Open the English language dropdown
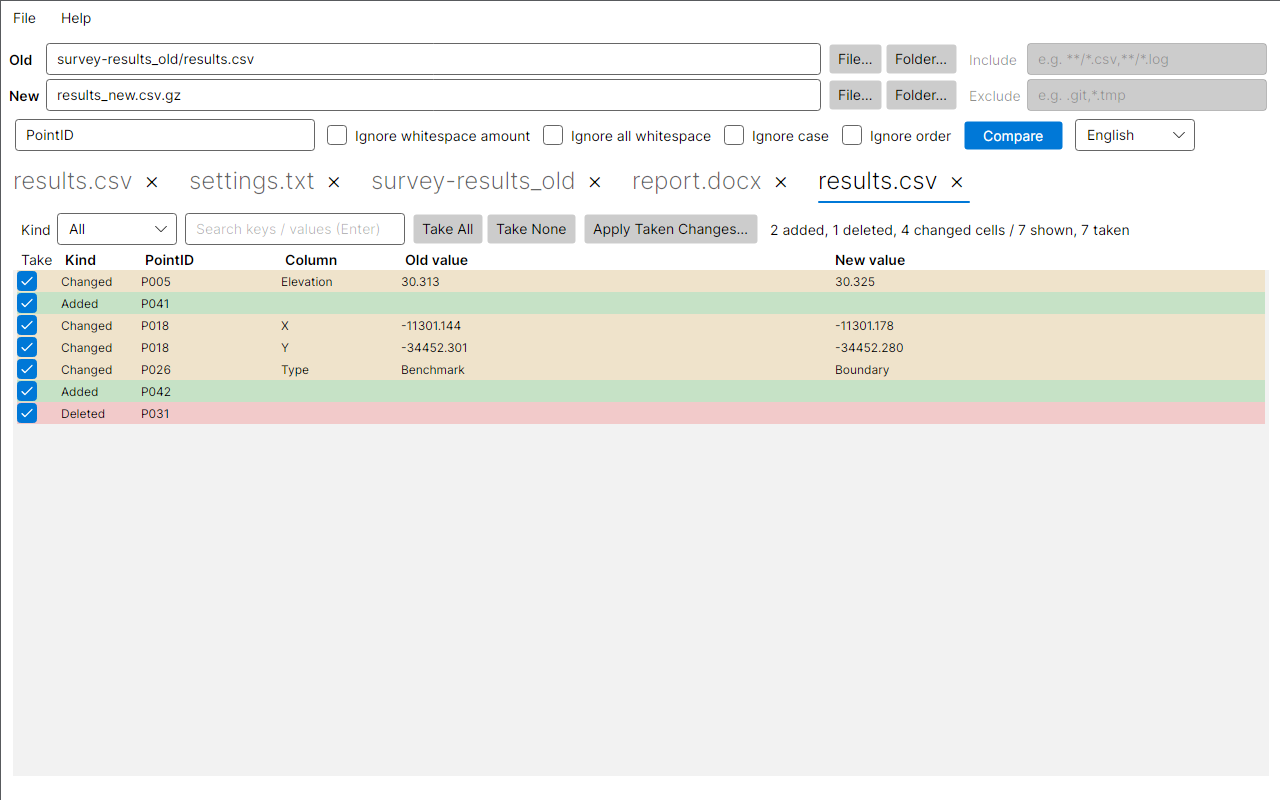 (x=1134, y=135)
